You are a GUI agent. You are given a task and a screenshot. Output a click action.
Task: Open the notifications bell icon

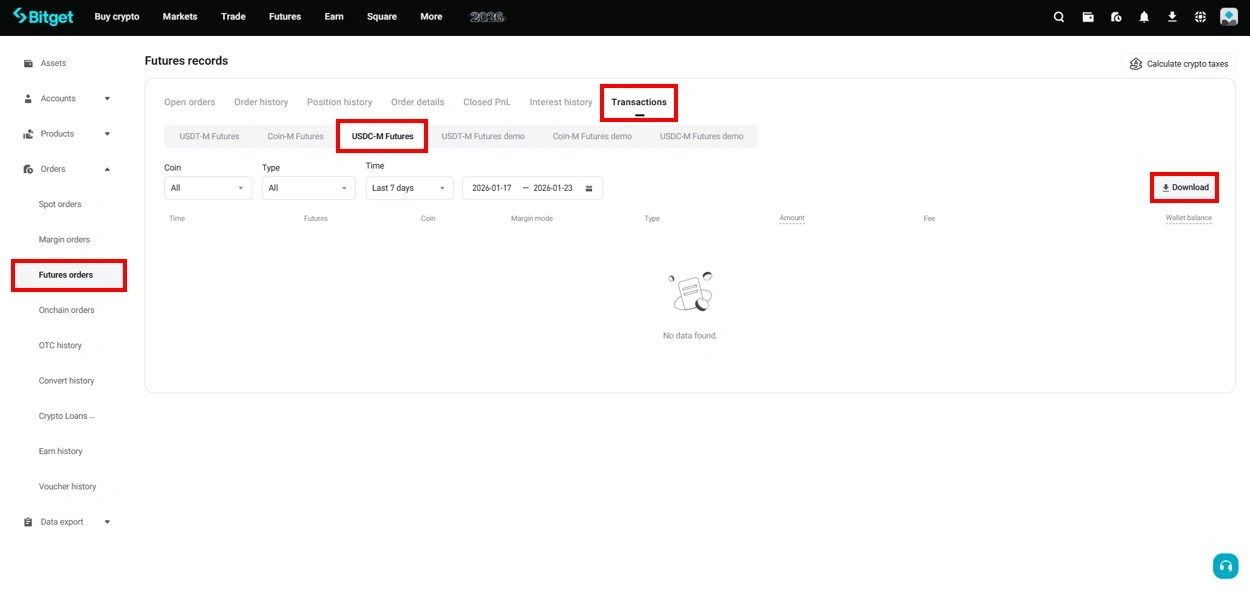coord(1144,17)
